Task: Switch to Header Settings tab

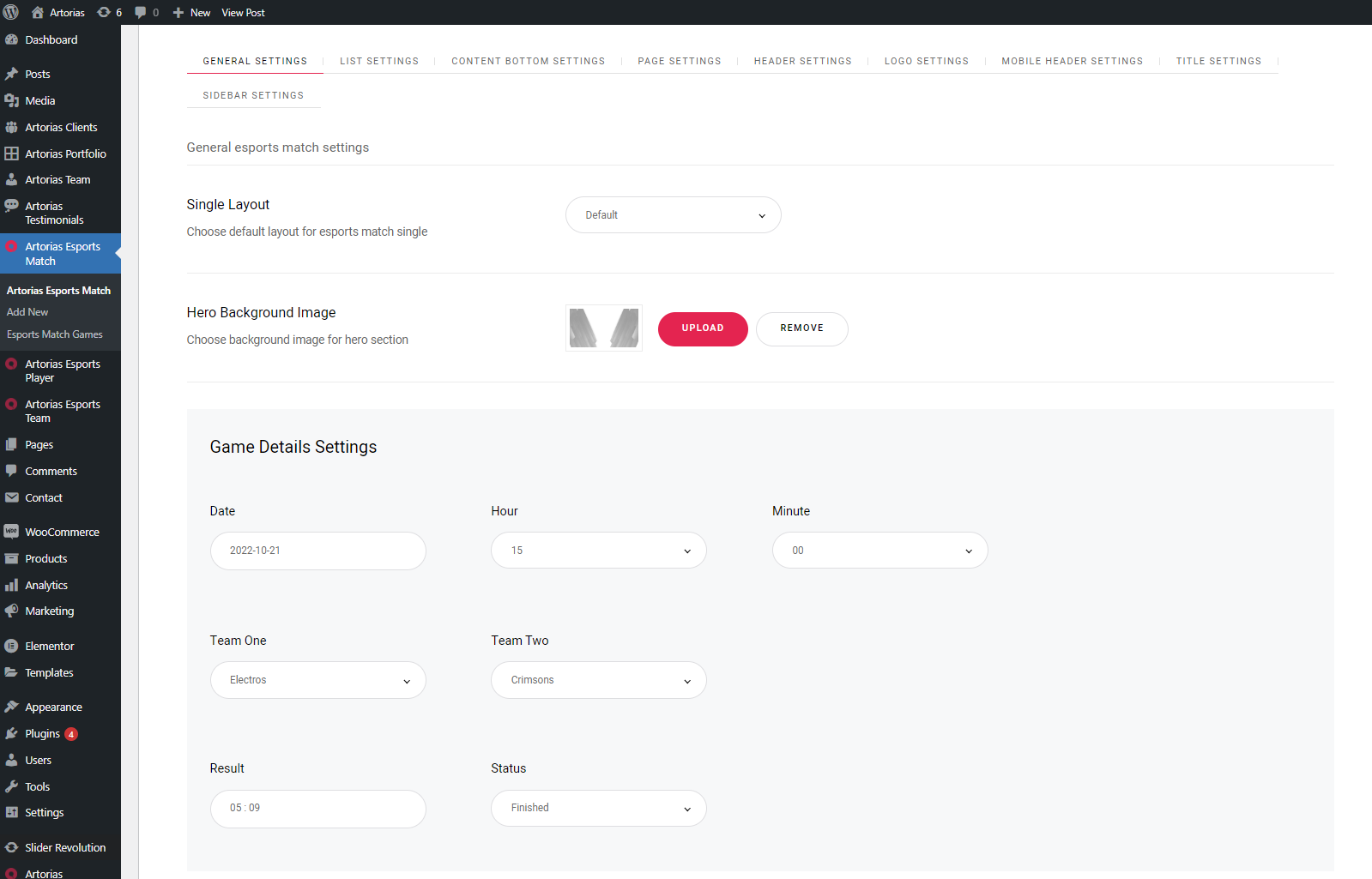Action: click(803, 61)
